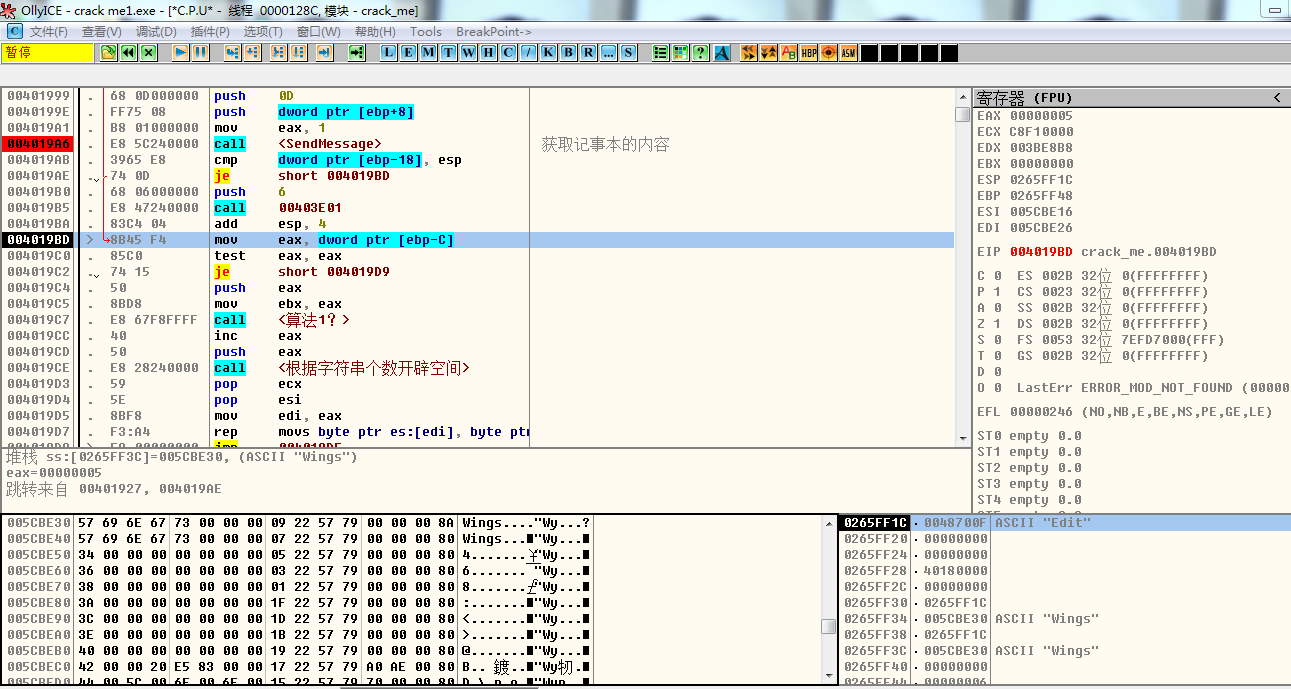
Task: Select stack row 0265FF1C ASCII "Edit"
Action: (1064, 523)
